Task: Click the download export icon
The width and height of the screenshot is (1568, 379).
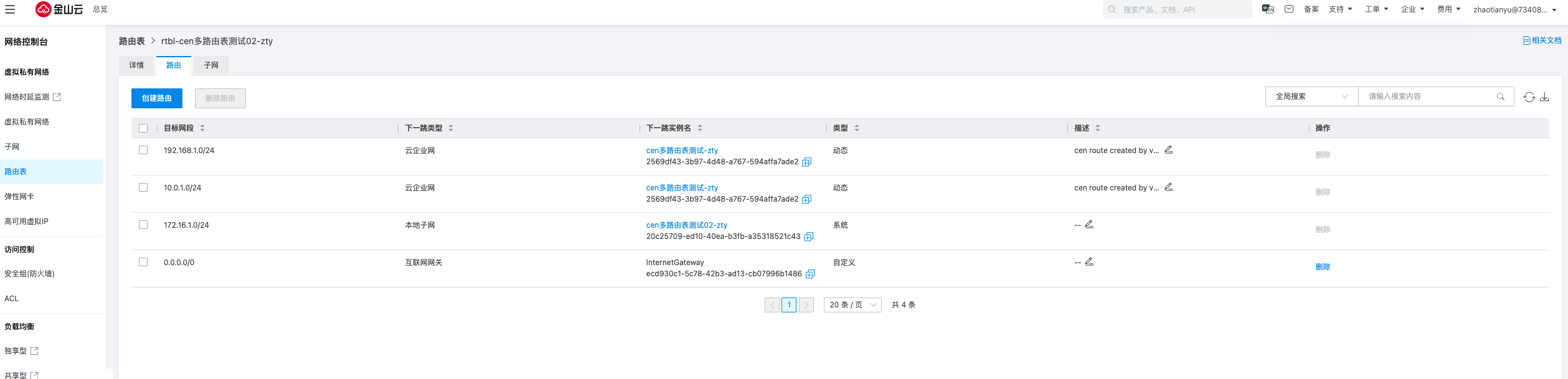Action: click(x=1544, y=97)
